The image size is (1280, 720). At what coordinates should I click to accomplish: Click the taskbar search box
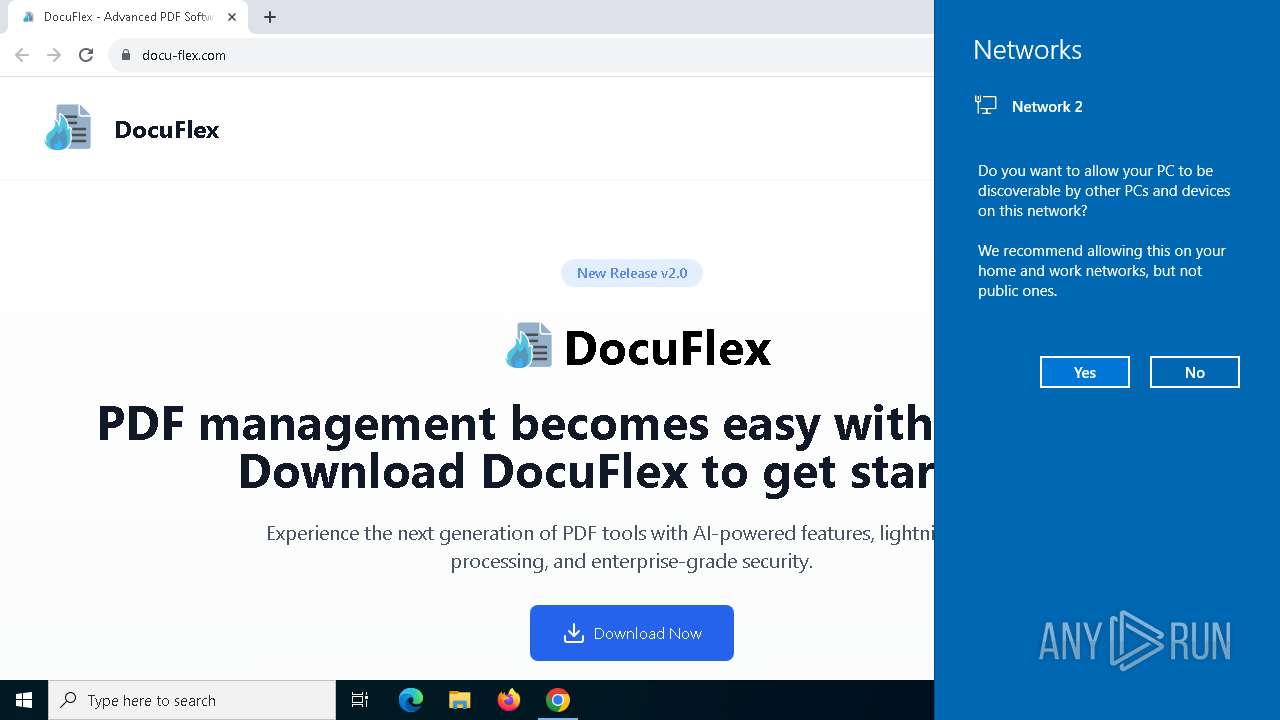pos(192,700)
